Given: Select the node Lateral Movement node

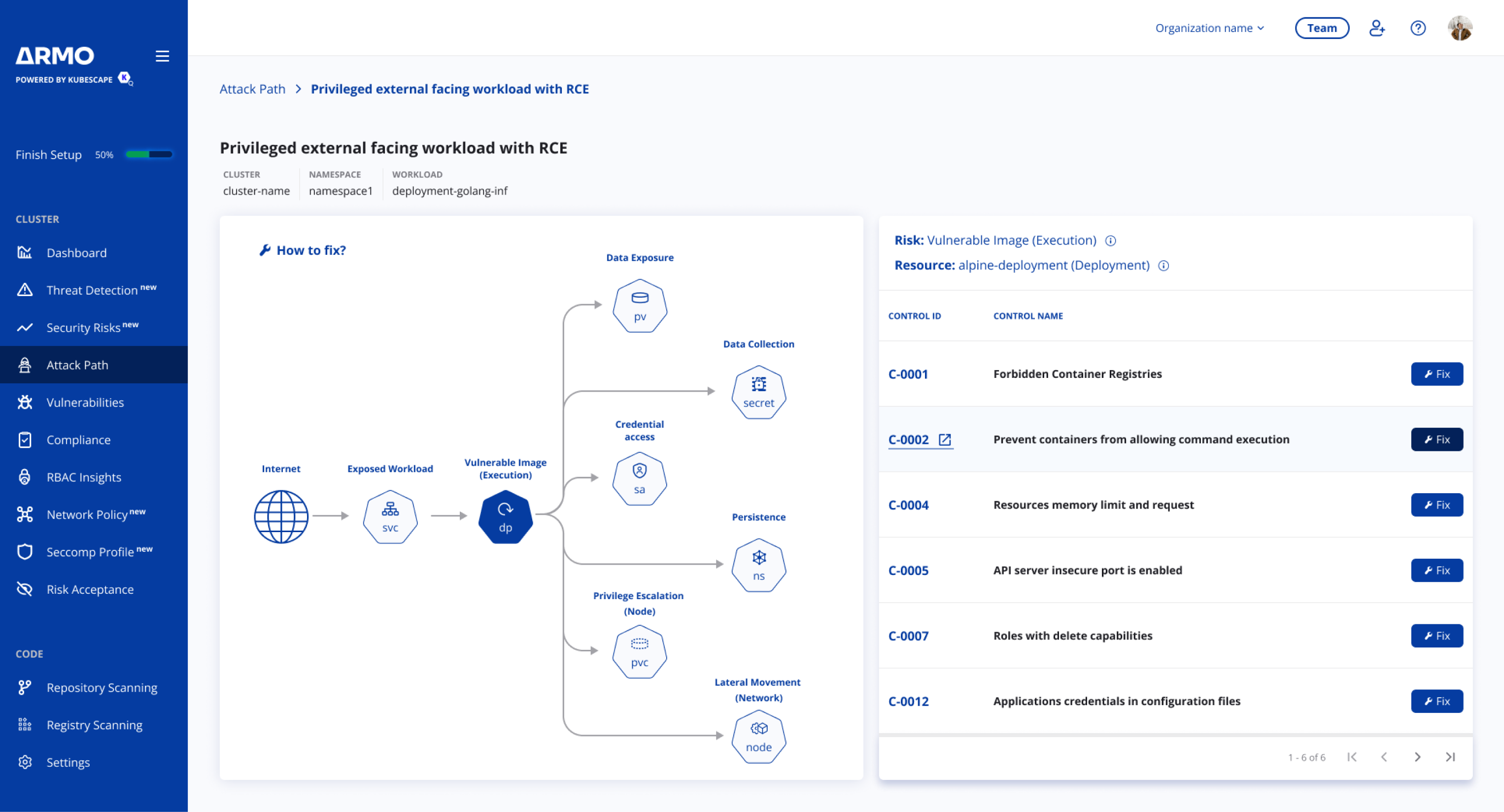Looking at the screenshot, I should coord(758,737).
